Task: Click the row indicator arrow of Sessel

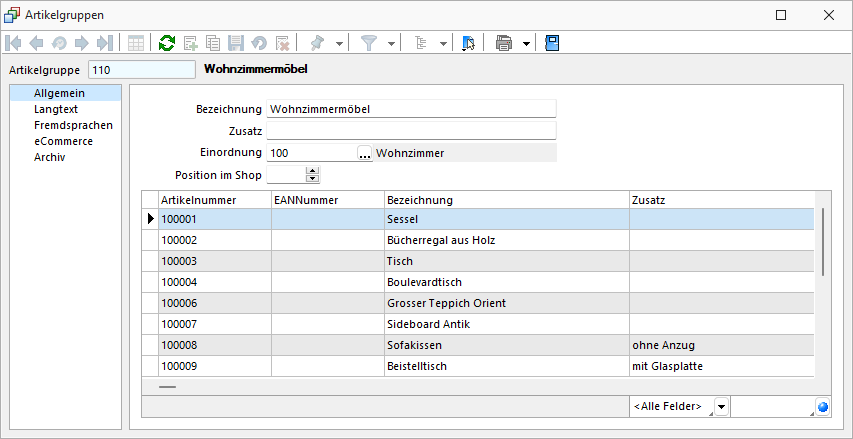Action: [x=151, y=219]
